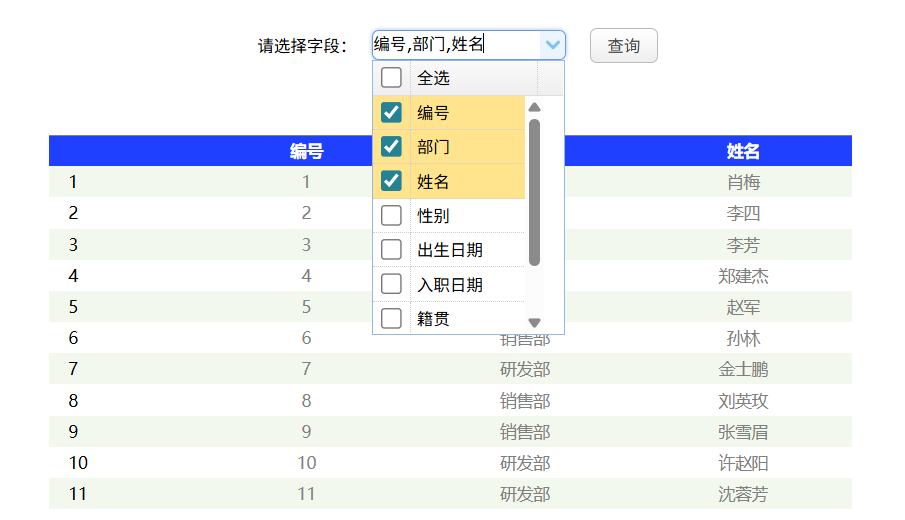Check the 入职日期 field checkbox

click(x=391, y=284)
